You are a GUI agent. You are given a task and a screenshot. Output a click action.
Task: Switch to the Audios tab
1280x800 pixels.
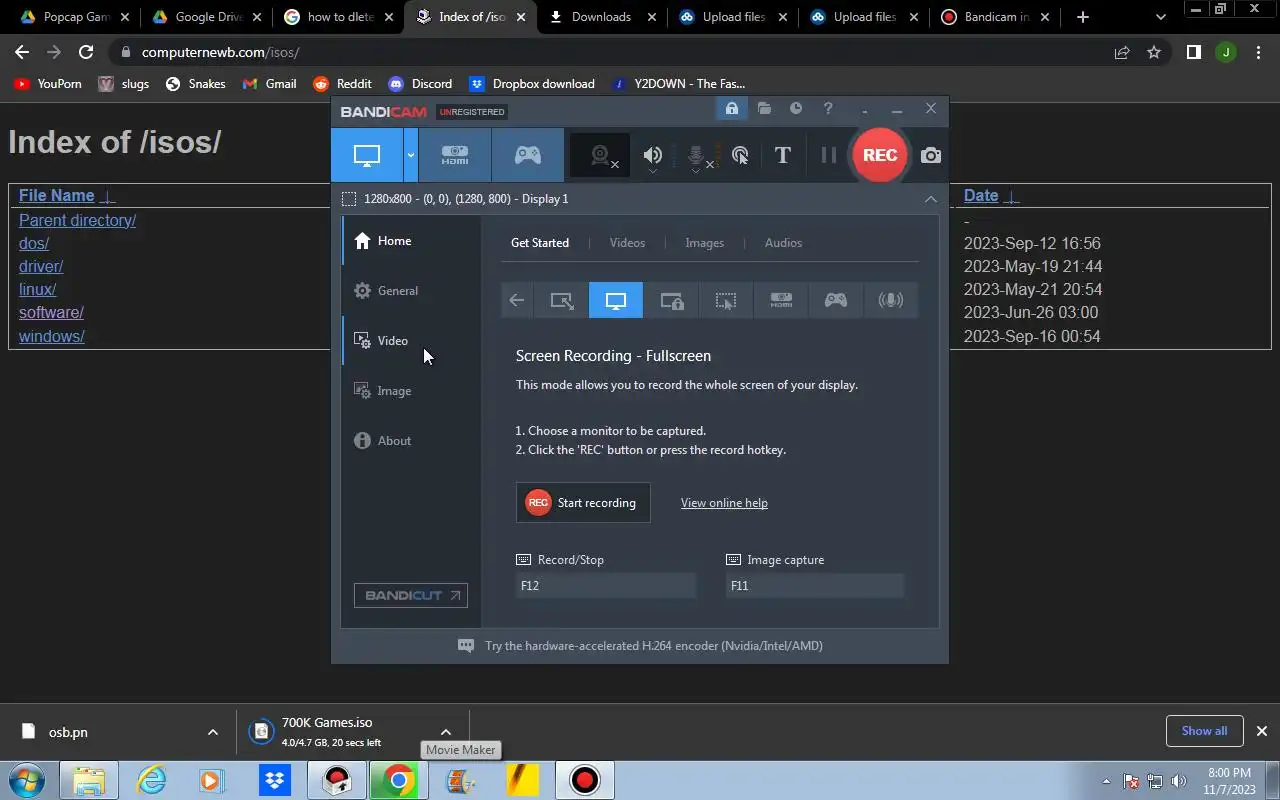(783, 243)
